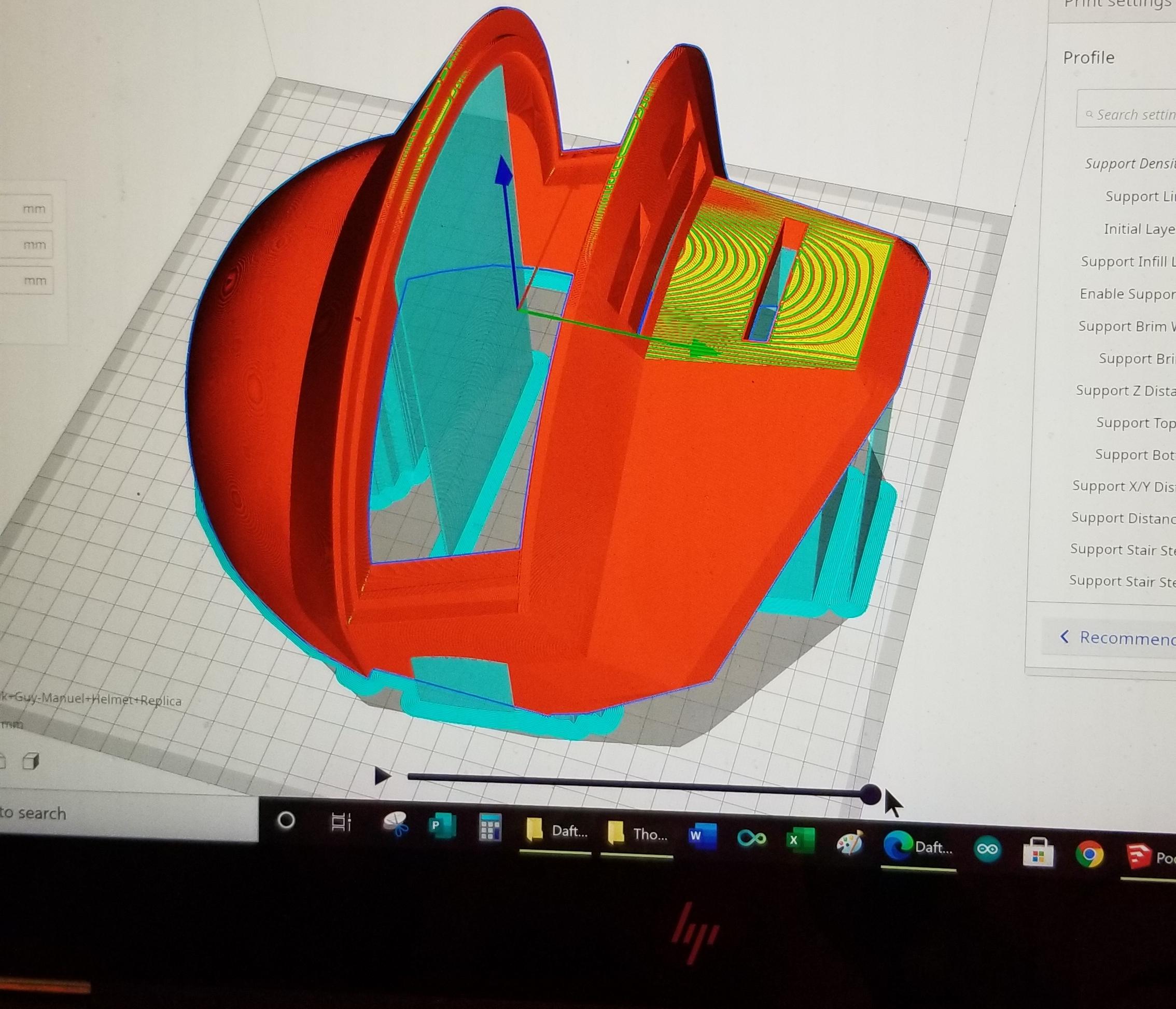Play the layer simulation

(383, 776)
